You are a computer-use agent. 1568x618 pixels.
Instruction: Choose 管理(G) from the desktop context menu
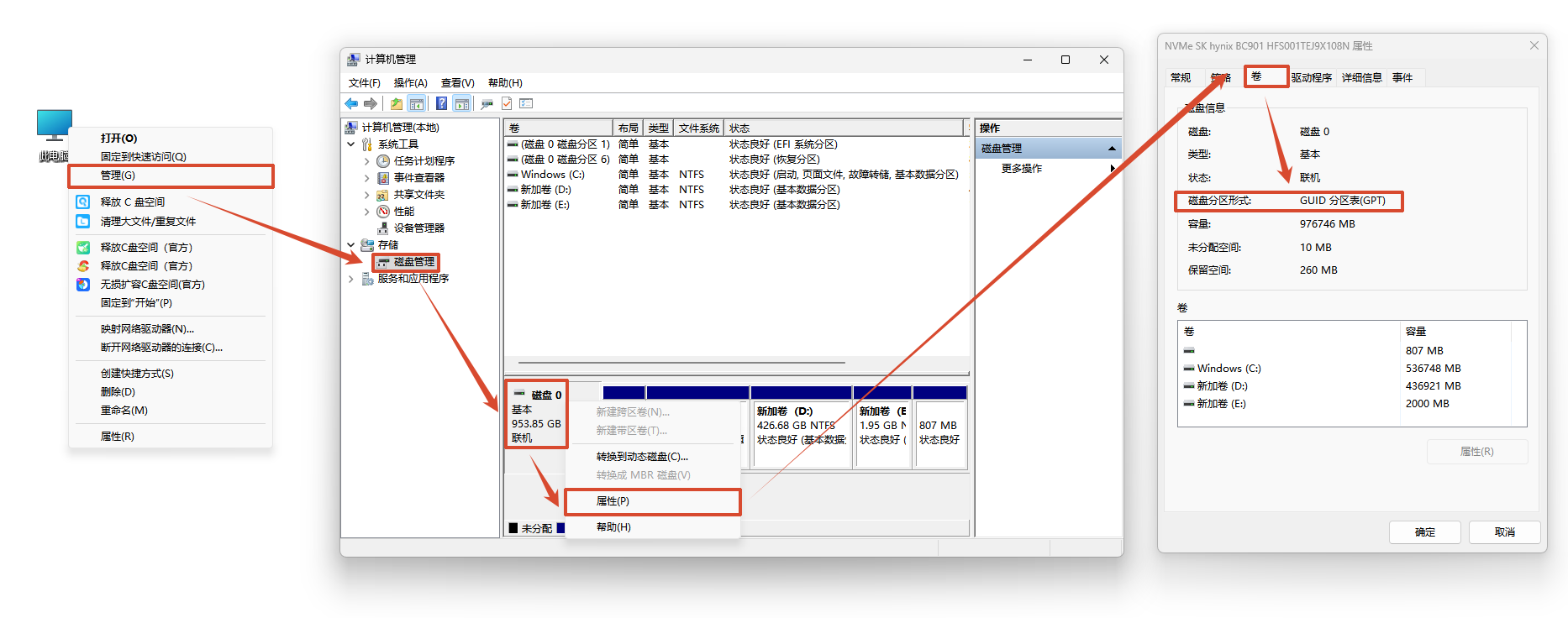(171, 175)
